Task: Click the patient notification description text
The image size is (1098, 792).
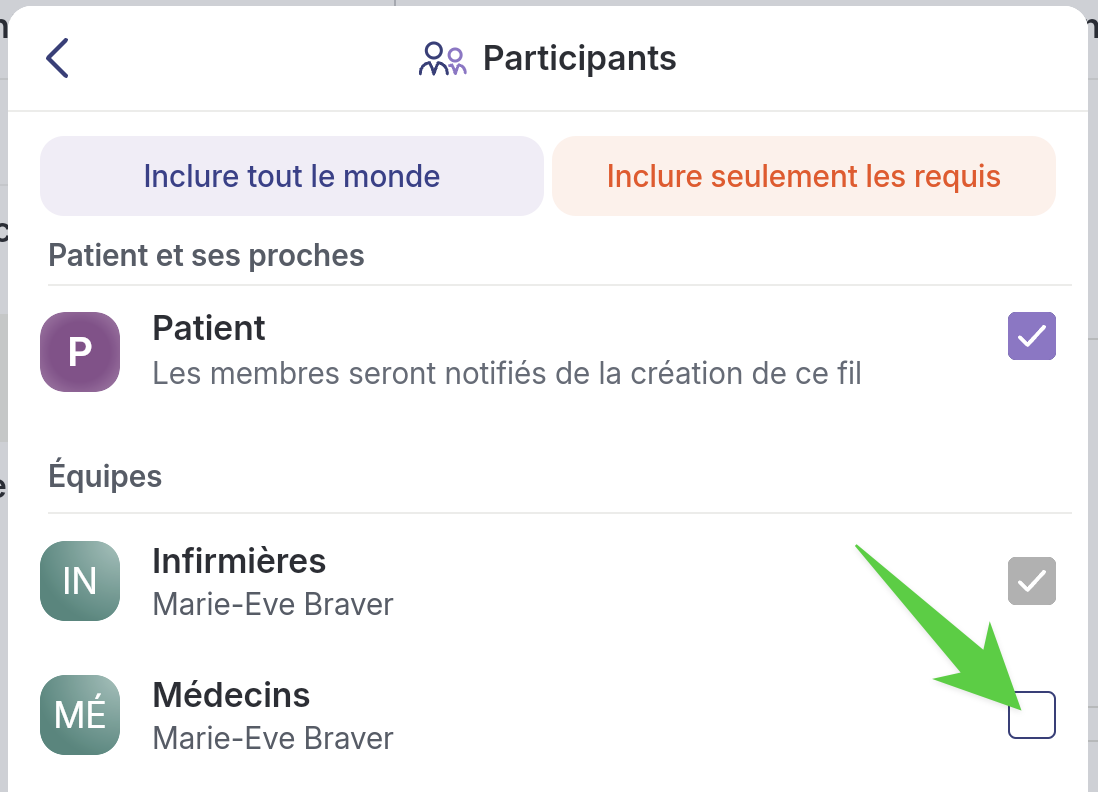Action: [507, 374]
